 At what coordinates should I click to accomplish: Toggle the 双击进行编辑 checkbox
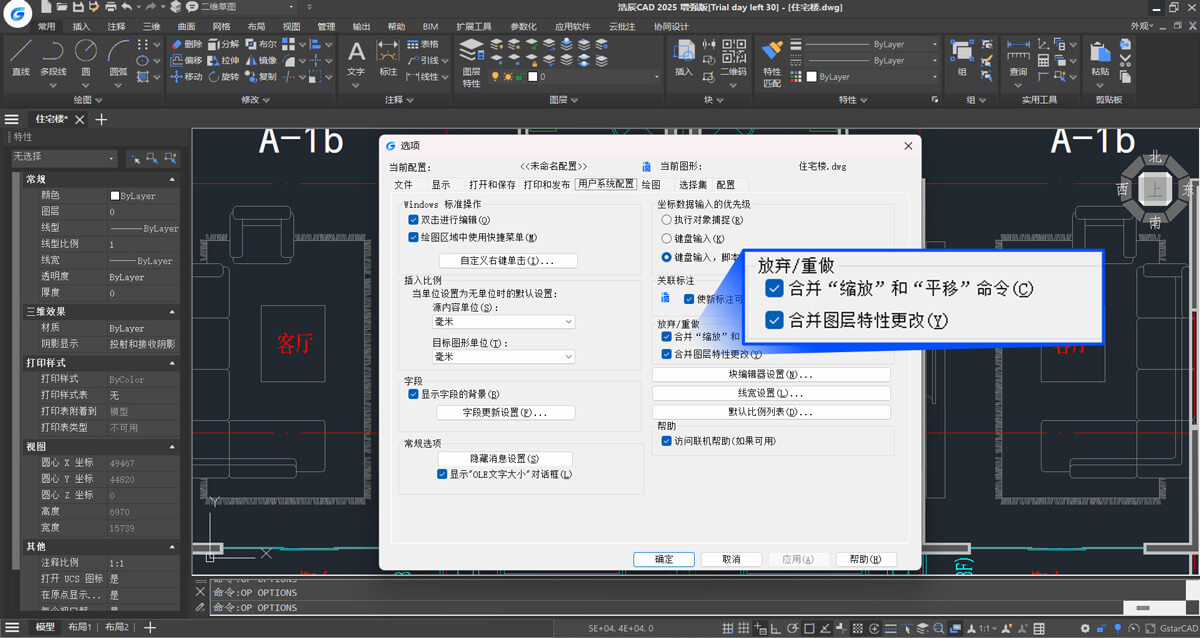pos(413,220)
